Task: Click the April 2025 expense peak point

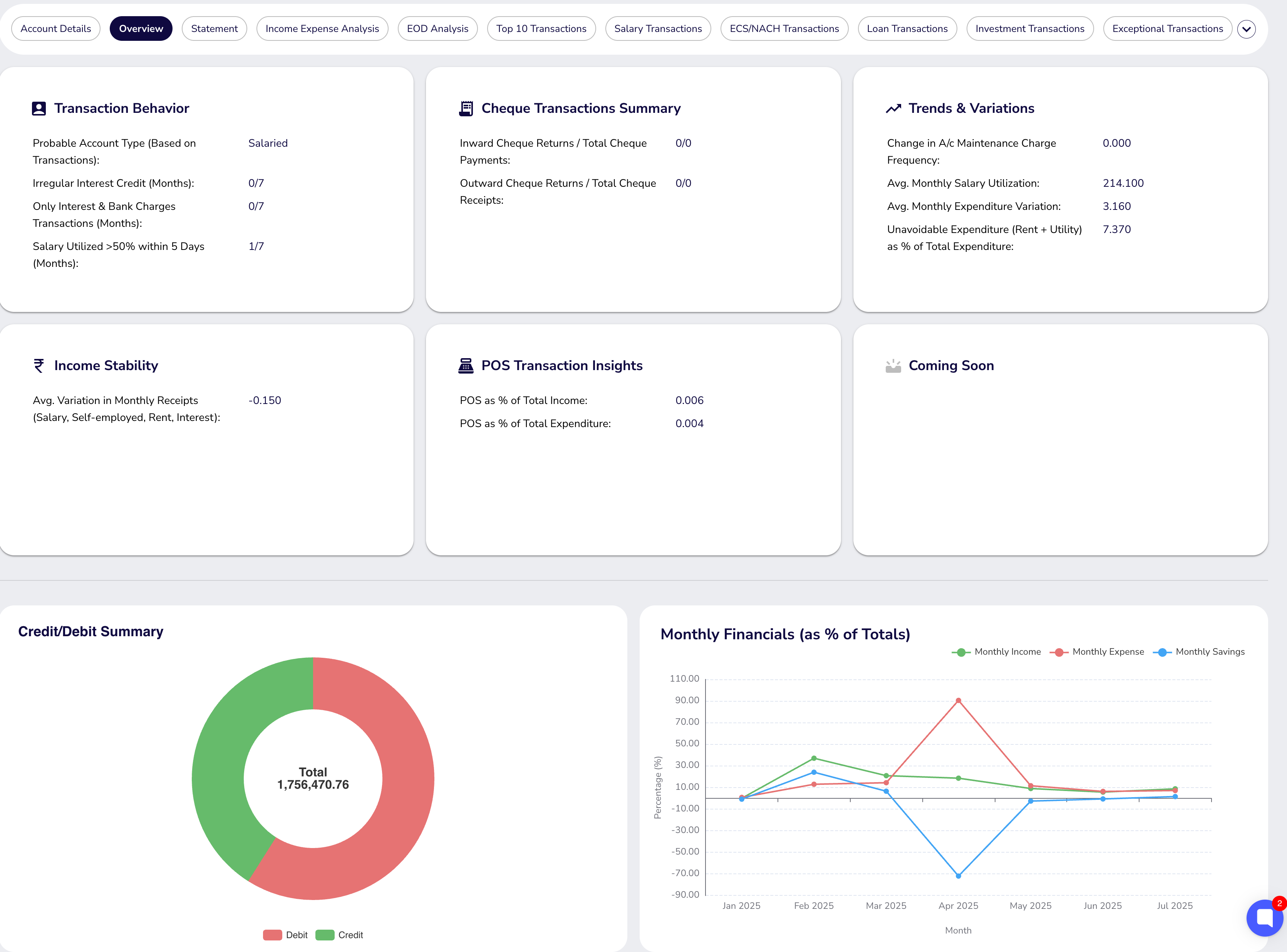Action: pyautogui.click(x=958, y=701)
